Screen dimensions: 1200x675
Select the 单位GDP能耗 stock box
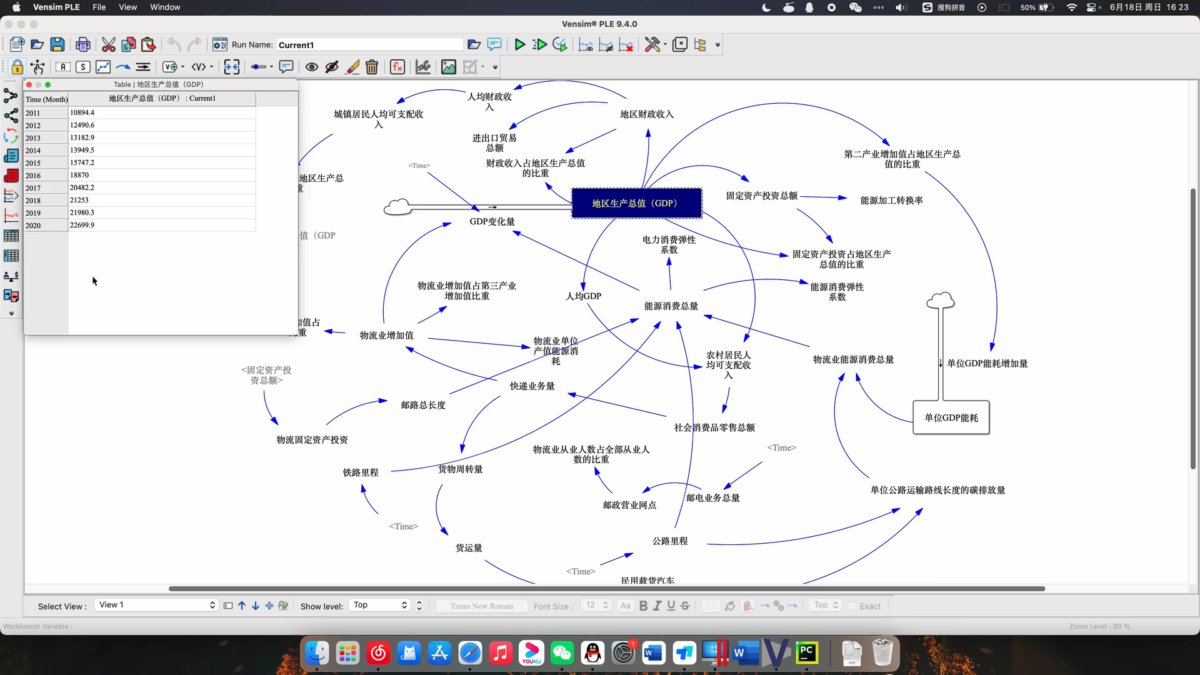coord(951,416)
